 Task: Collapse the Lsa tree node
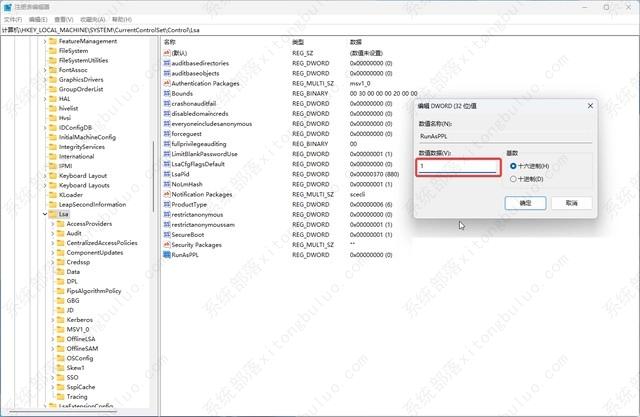[45, 214]
